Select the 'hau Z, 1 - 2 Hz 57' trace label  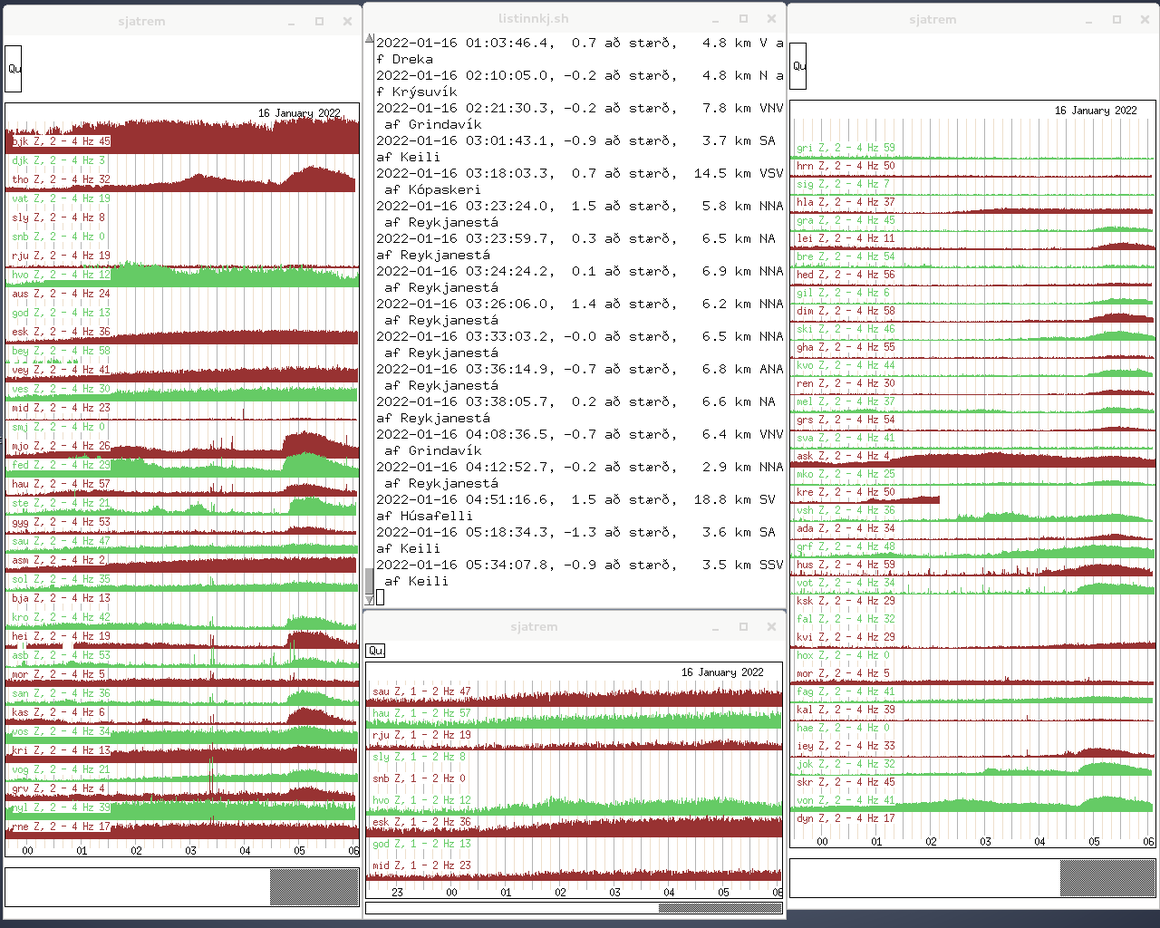click(421, 714)
